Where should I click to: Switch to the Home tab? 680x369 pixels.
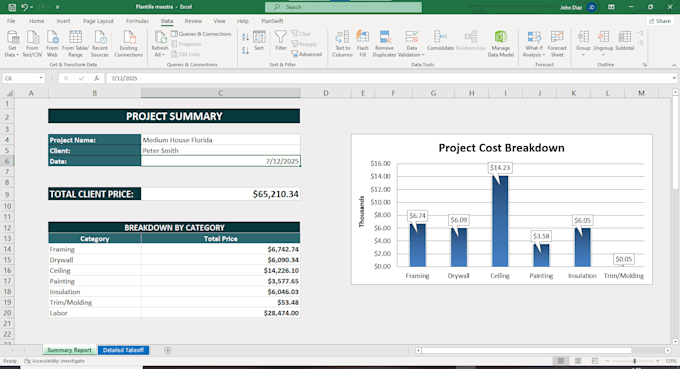(36, 21)
